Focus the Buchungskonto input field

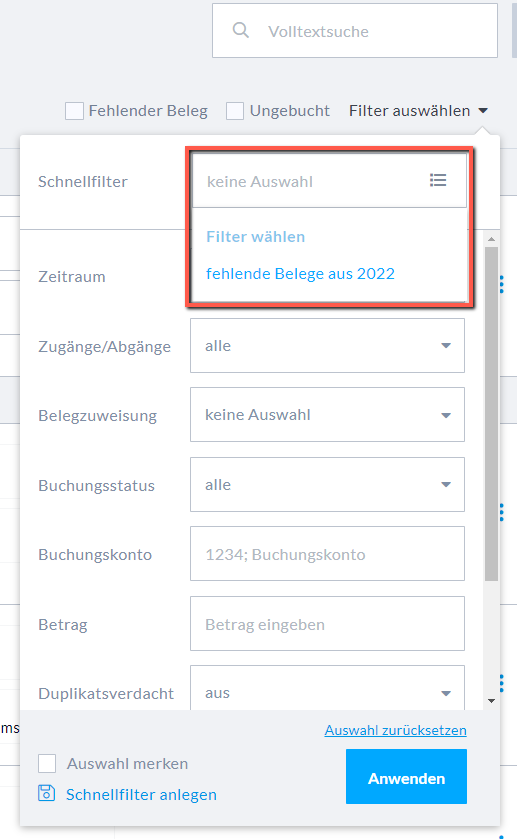point(328,554)
